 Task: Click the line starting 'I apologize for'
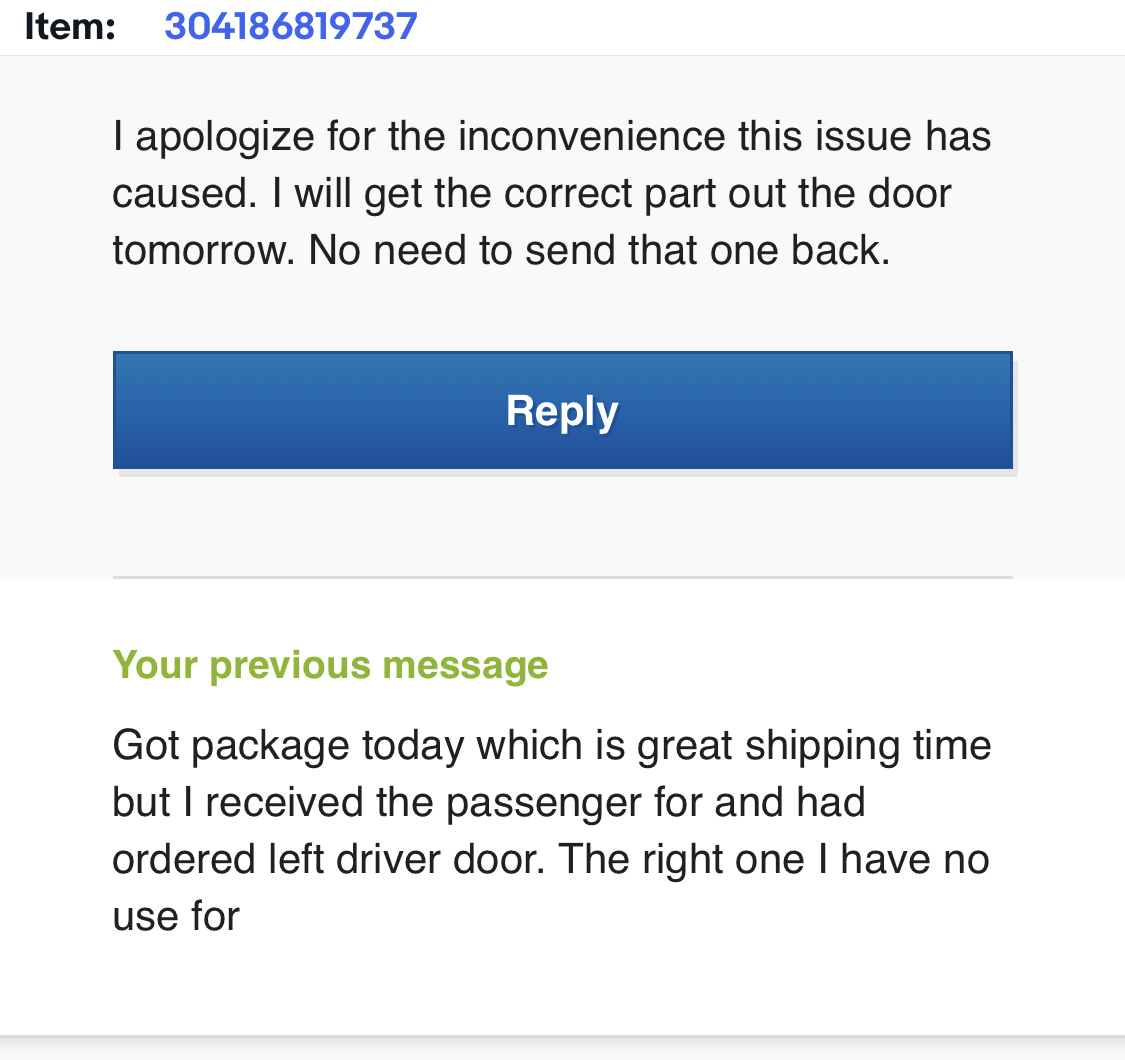pyautogui.click(x=552, y=136)
